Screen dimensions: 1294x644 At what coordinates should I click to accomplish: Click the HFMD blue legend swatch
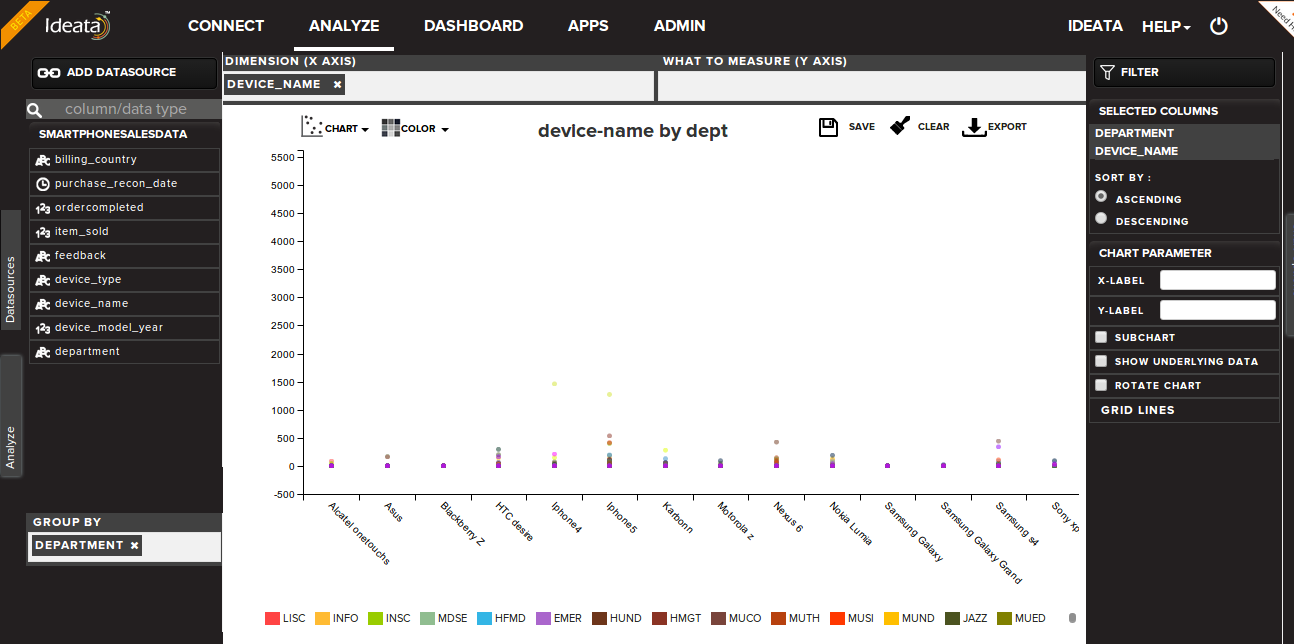tap(485, 619)
